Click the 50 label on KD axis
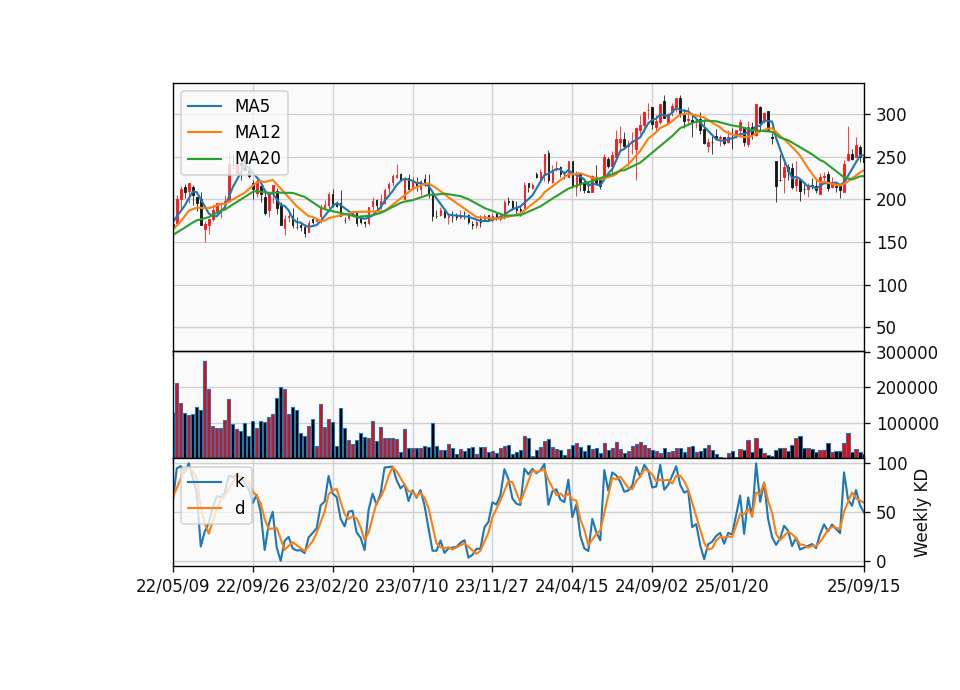Image resolution: width=960 pixels, height=690 pixels. click(x=886, y=513)
